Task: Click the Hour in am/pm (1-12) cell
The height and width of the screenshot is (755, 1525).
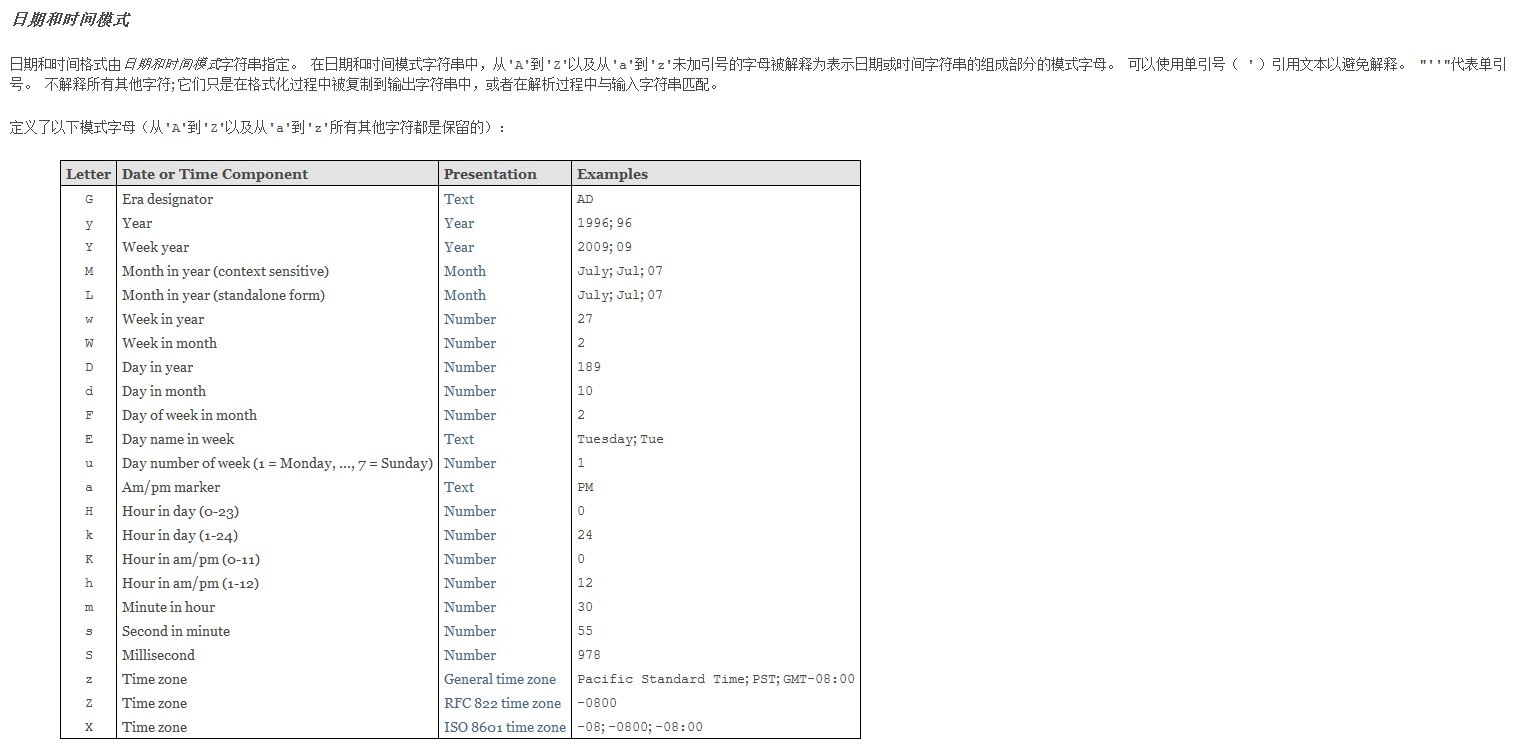Action: (190, 583)
